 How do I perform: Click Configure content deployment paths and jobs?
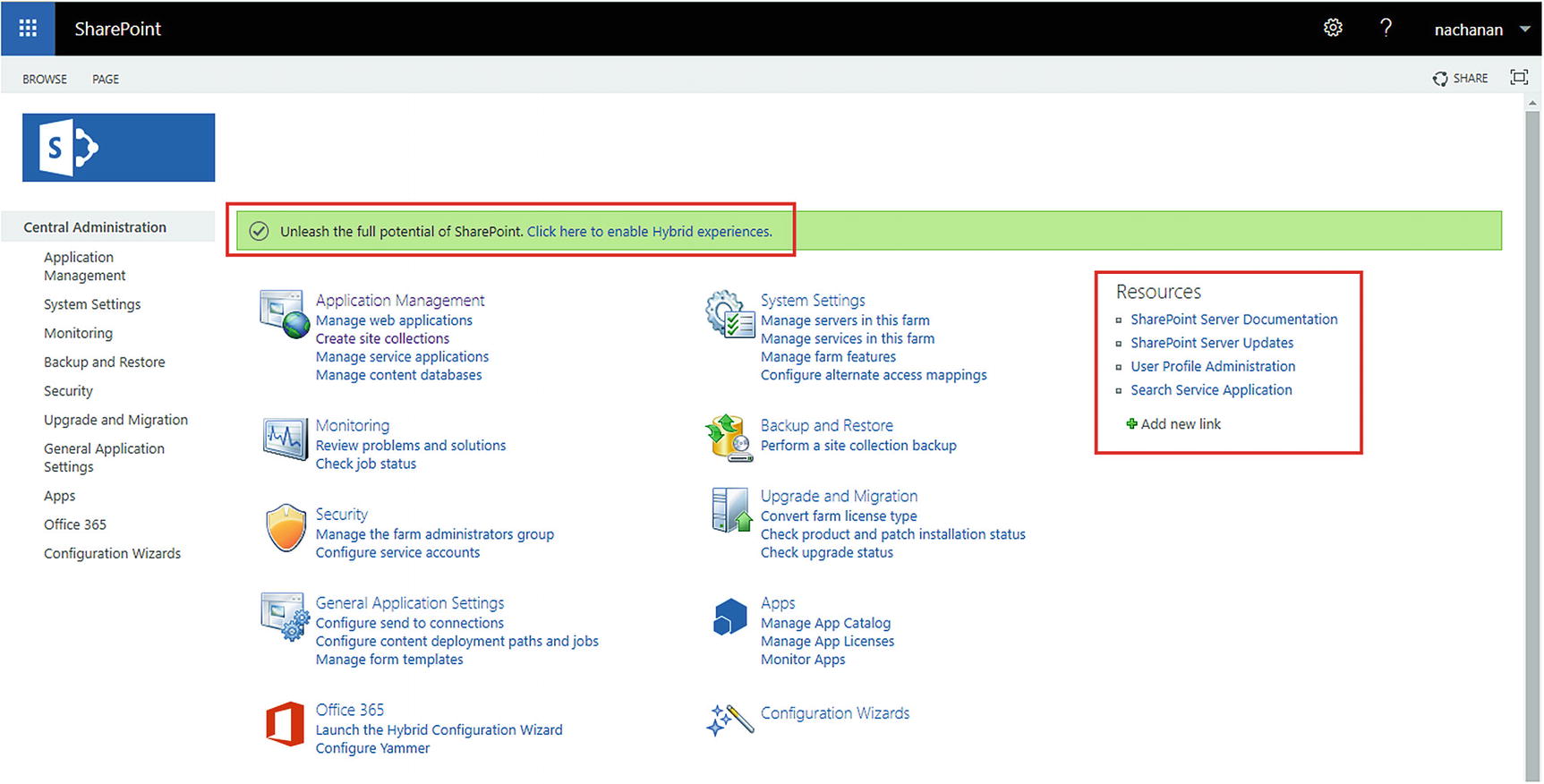click(x=457, y=641)
